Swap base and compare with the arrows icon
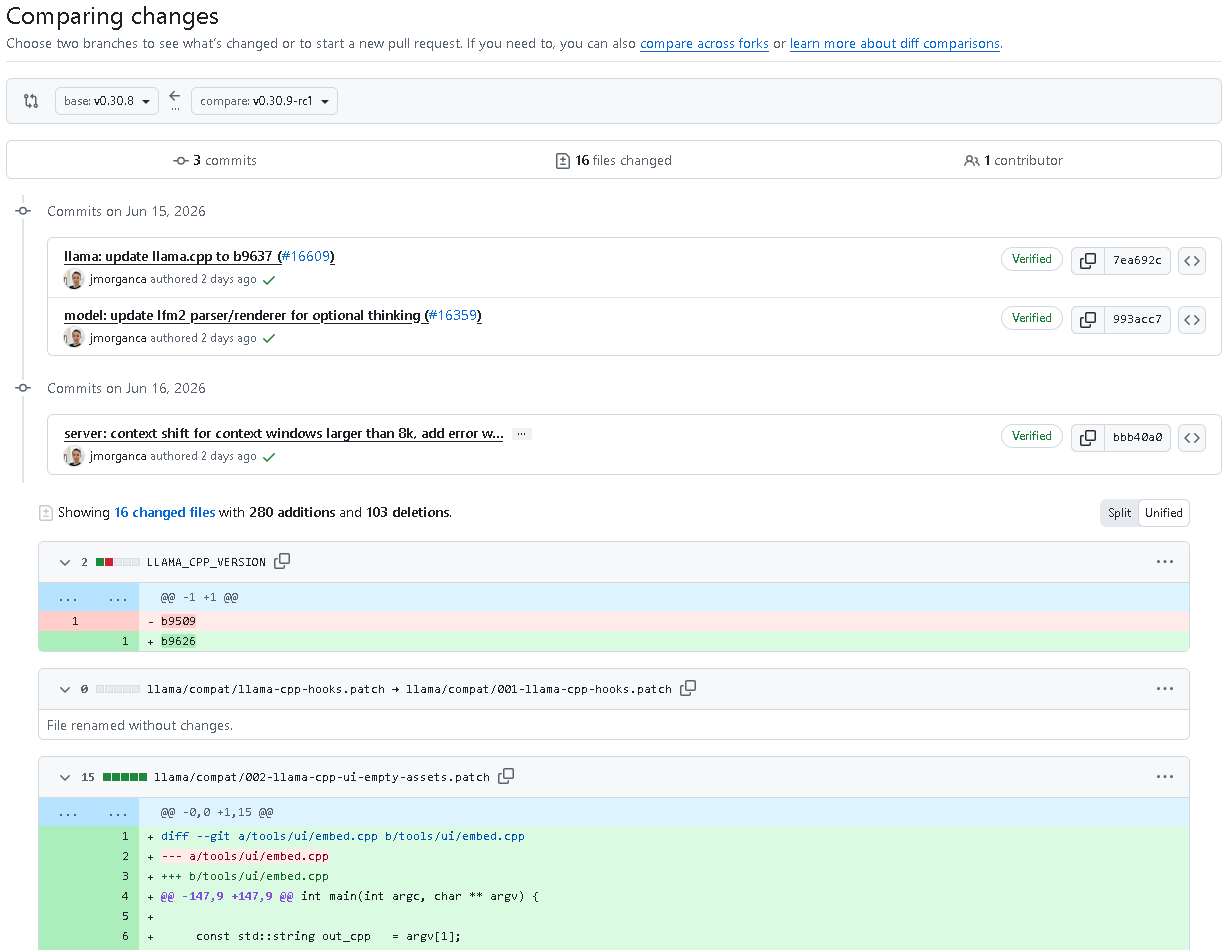1223x950 pixels. tap(31, 101)
